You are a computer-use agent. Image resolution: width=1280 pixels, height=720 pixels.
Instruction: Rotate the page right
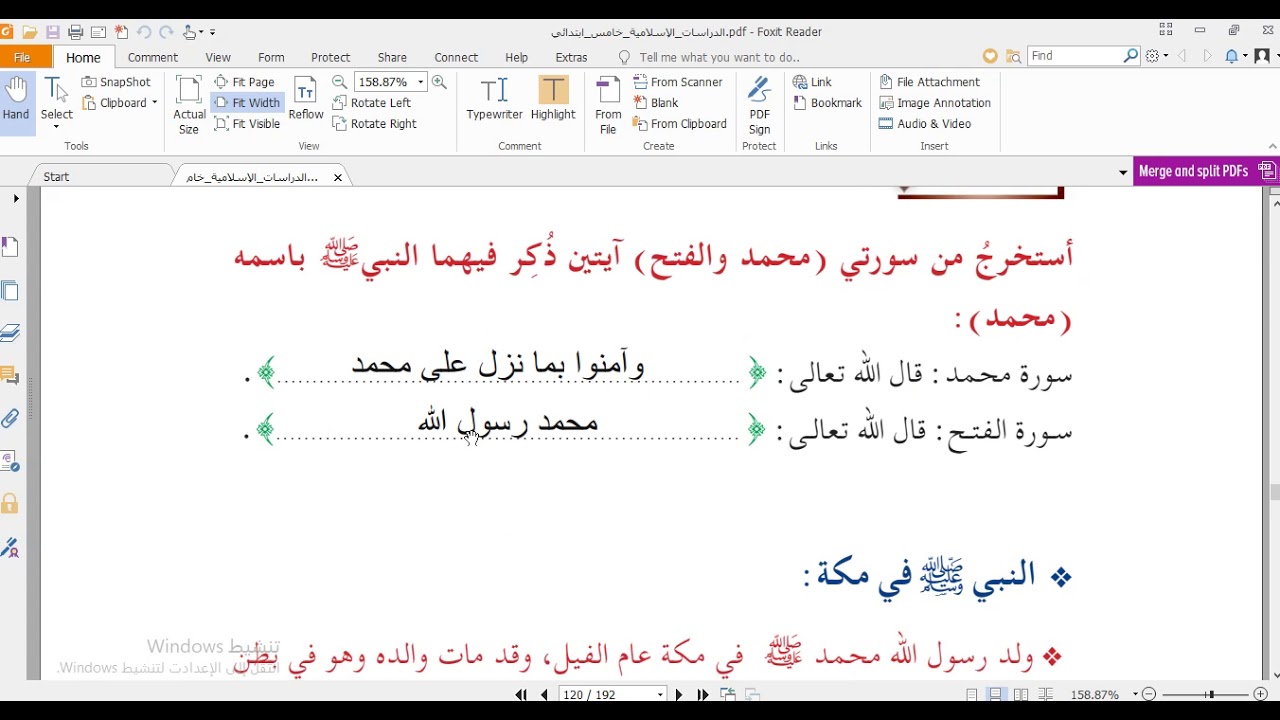375,124
